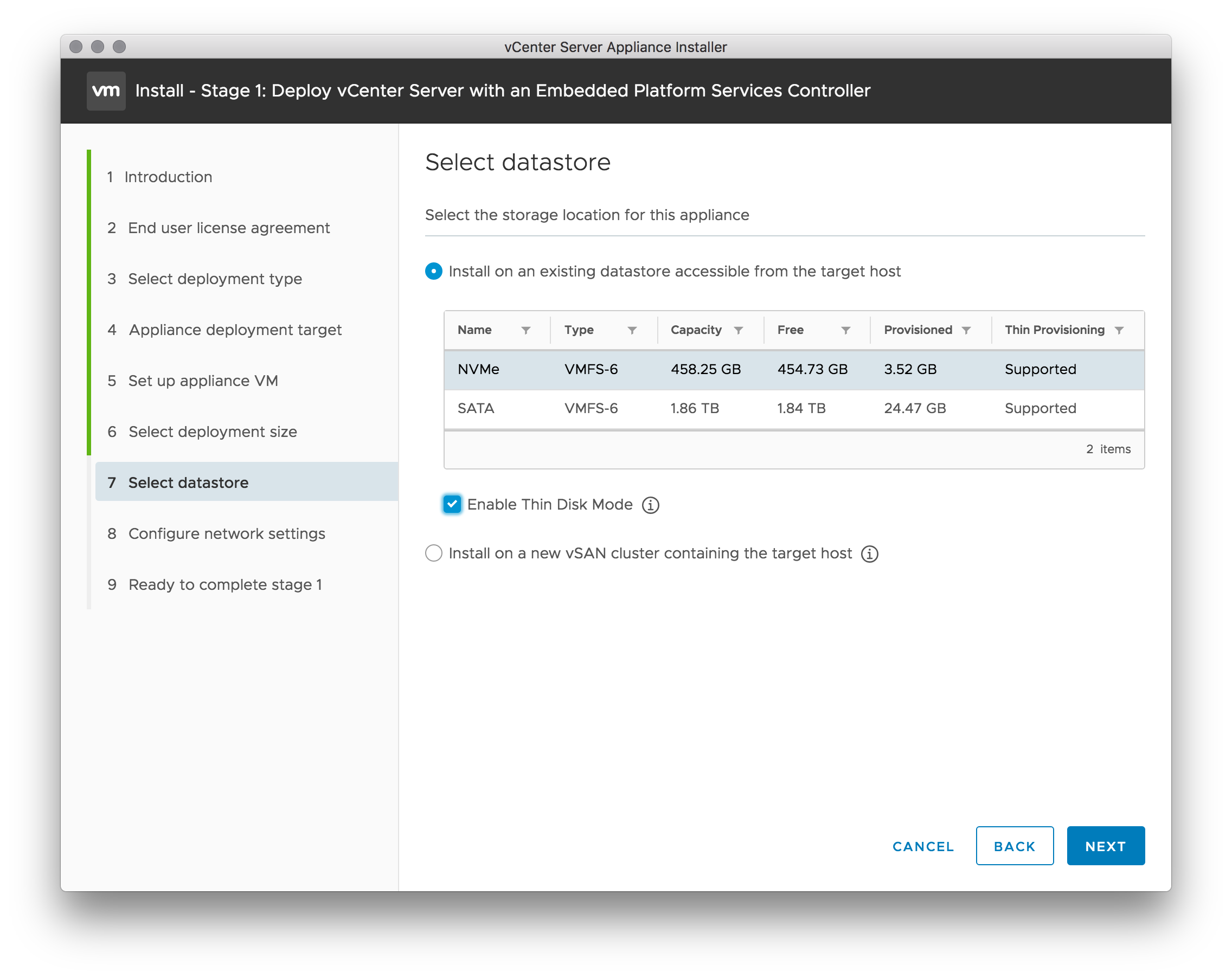Image resolution: width=1232 pixels, height=978 pixels.
Task: Click the 1.84 TB free cell
Action: (x=801, y=408)
